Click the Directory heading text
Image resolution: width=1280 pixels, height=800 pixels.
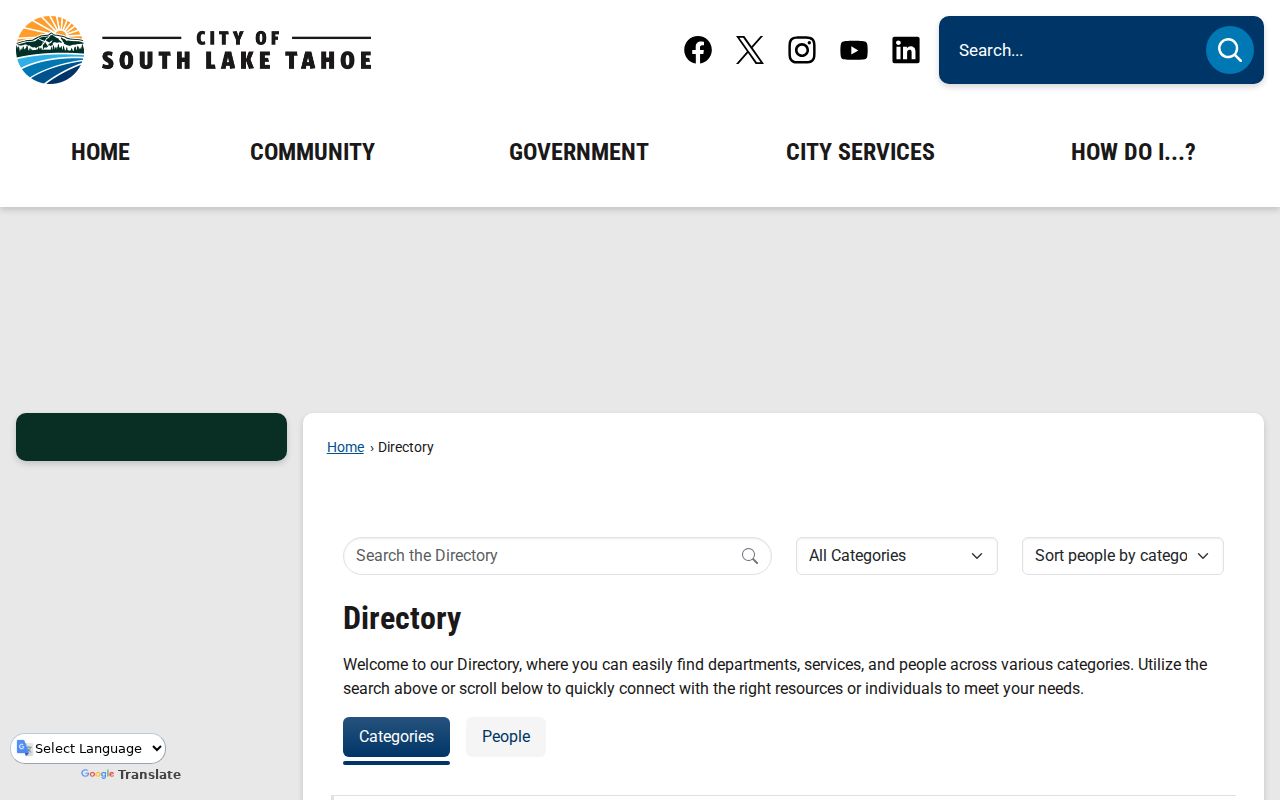(x=402, y=618)
